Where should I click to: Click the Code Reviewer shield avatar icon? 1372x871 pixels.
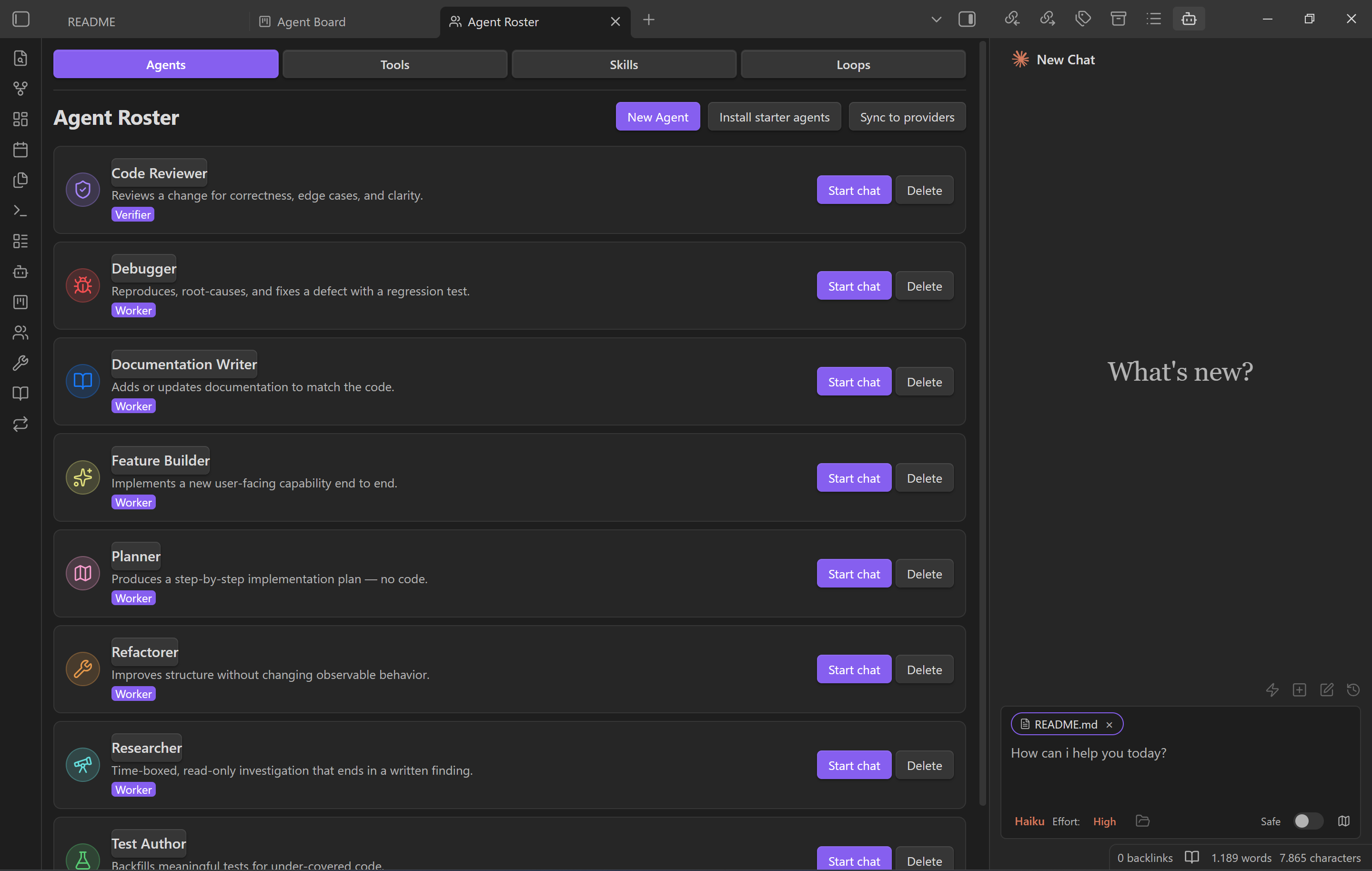tap(82, 190)
